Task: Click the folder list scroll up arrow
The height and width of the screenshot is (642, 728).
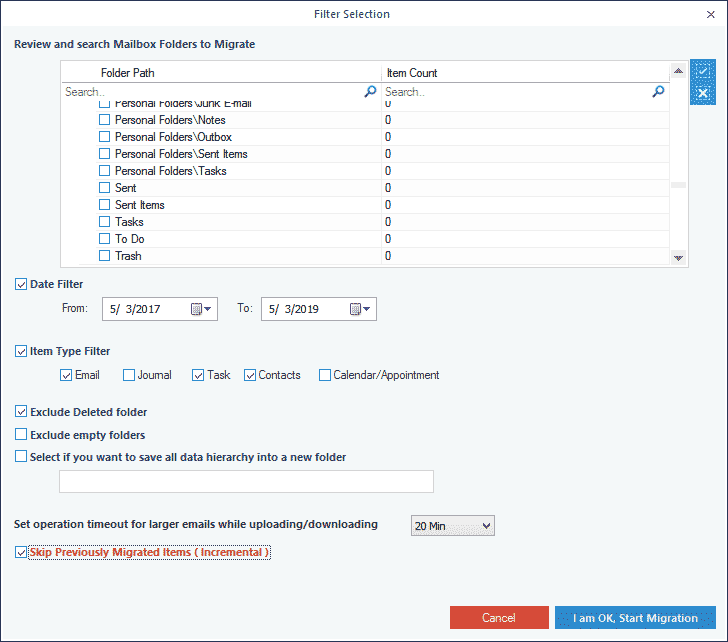Action: [678, 71]
